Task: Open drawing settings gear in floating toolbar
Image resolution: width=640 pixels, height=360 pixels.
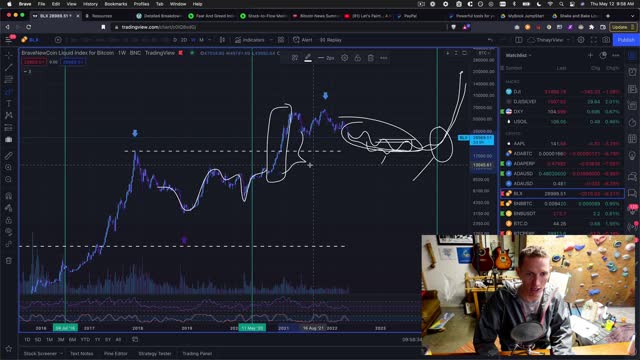Action: pyautogui.click(x=344, y=58)
